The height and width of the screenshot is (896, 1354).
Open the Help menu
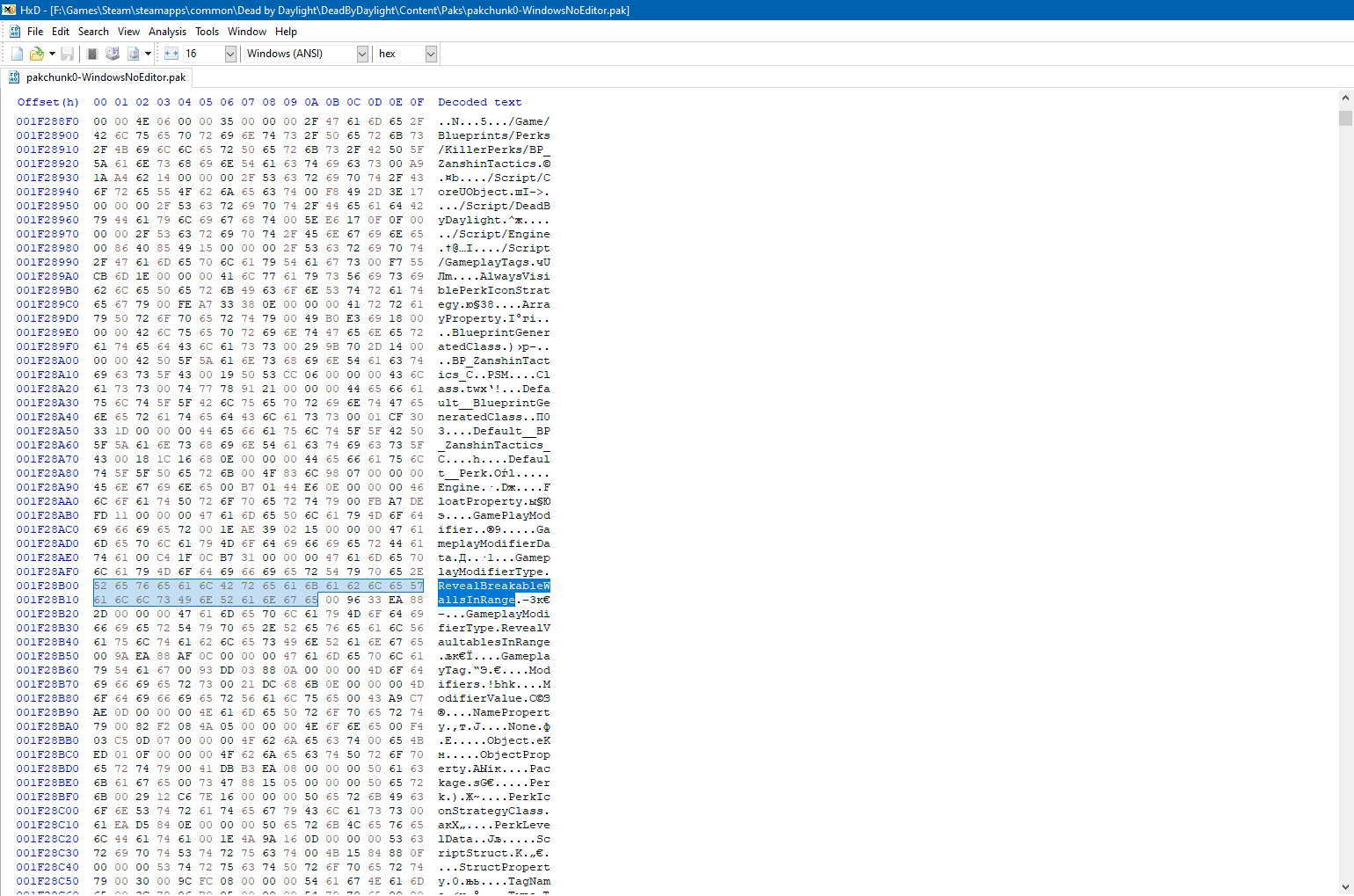click(286, 31)
